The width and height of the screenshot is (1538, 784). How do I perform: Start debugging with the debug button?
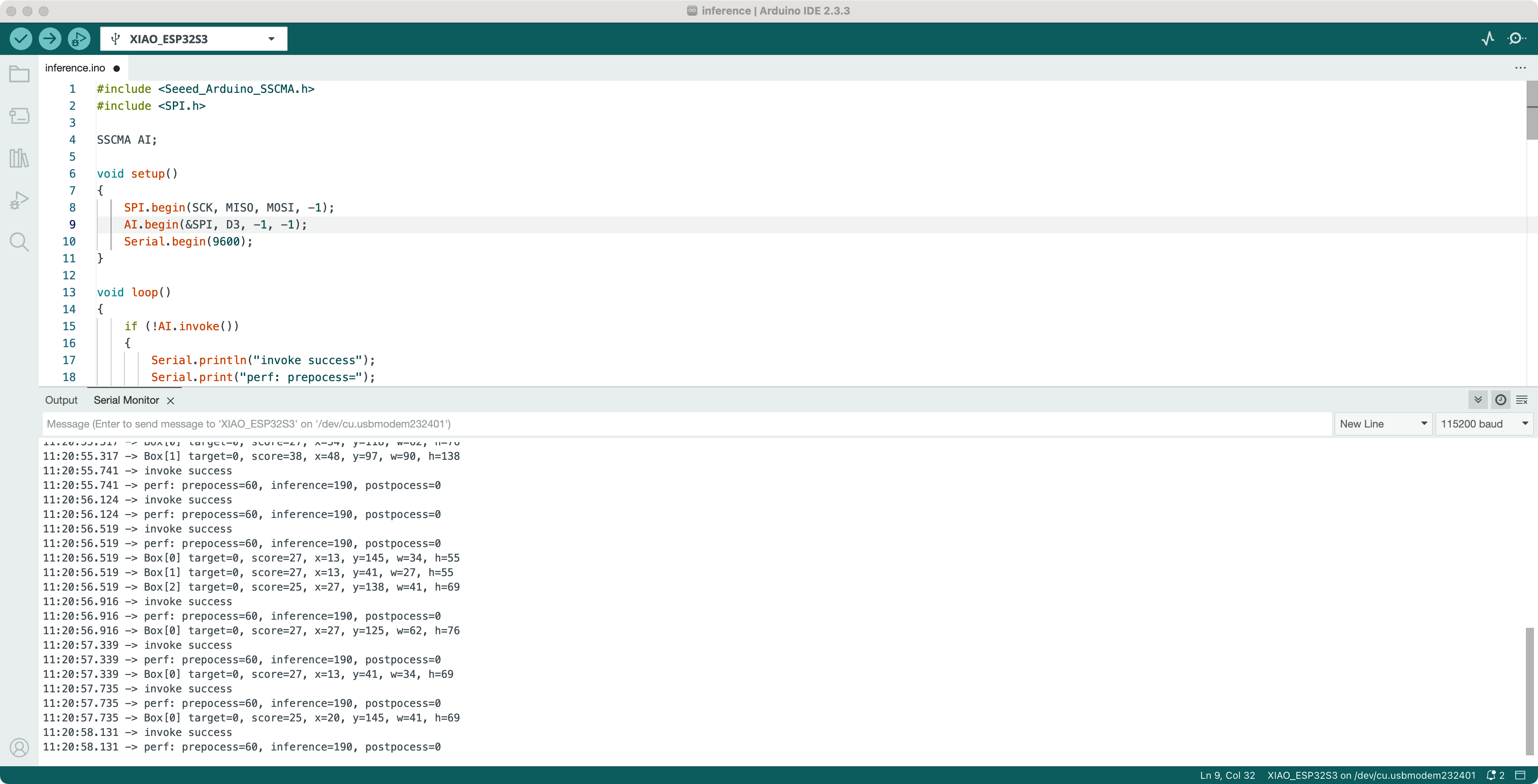tap(79, 39)
